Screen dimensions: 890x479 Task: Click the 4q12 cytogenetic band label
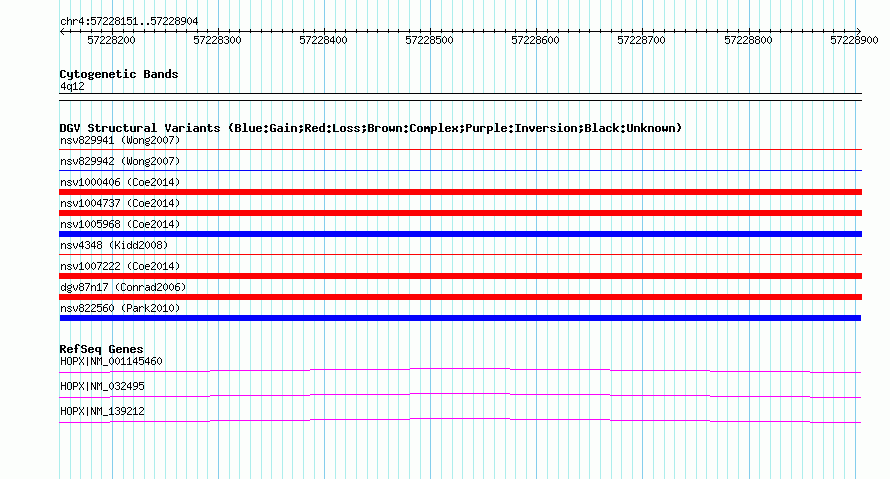click(x=72, y=86)
